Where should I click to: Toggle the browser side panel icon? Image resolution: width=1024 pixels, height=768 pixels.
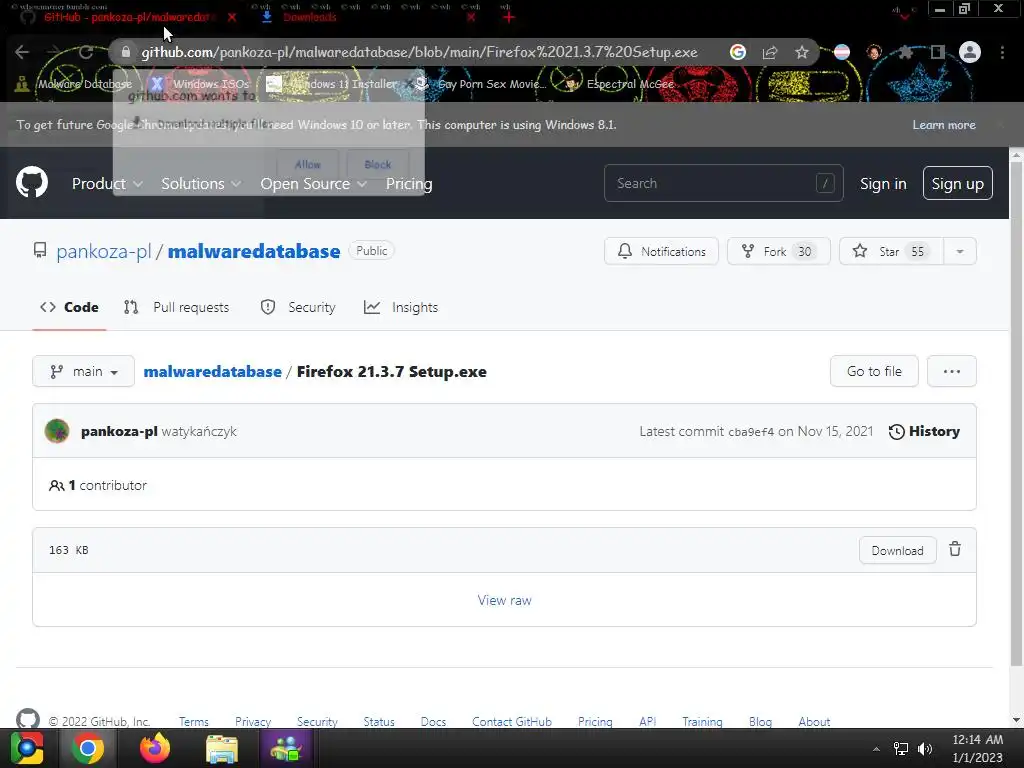pos(938,52)
